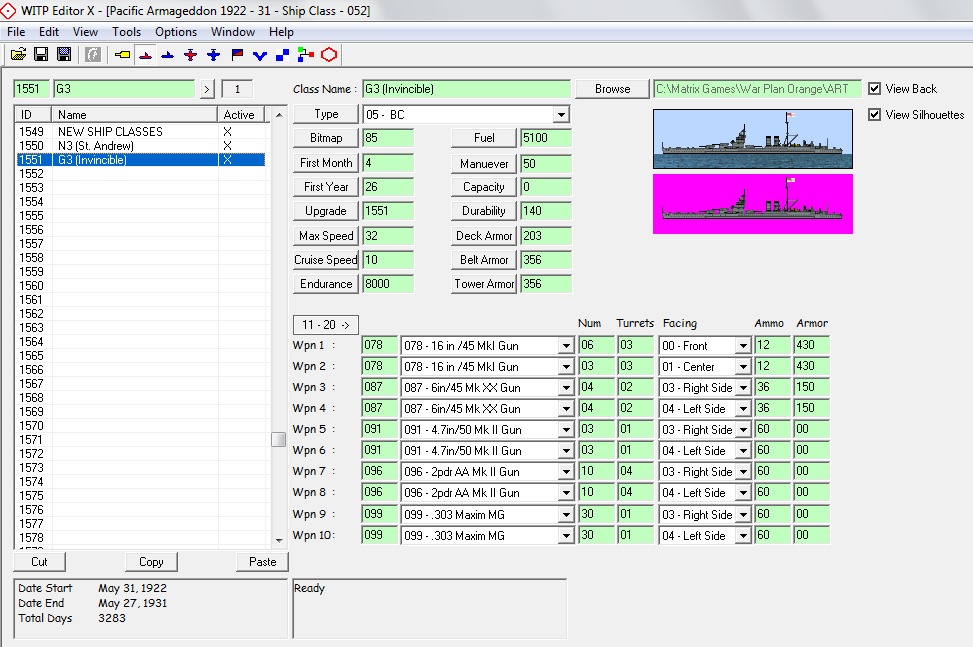Click the Browse button
973x647 pixels.
click(612, 89)
